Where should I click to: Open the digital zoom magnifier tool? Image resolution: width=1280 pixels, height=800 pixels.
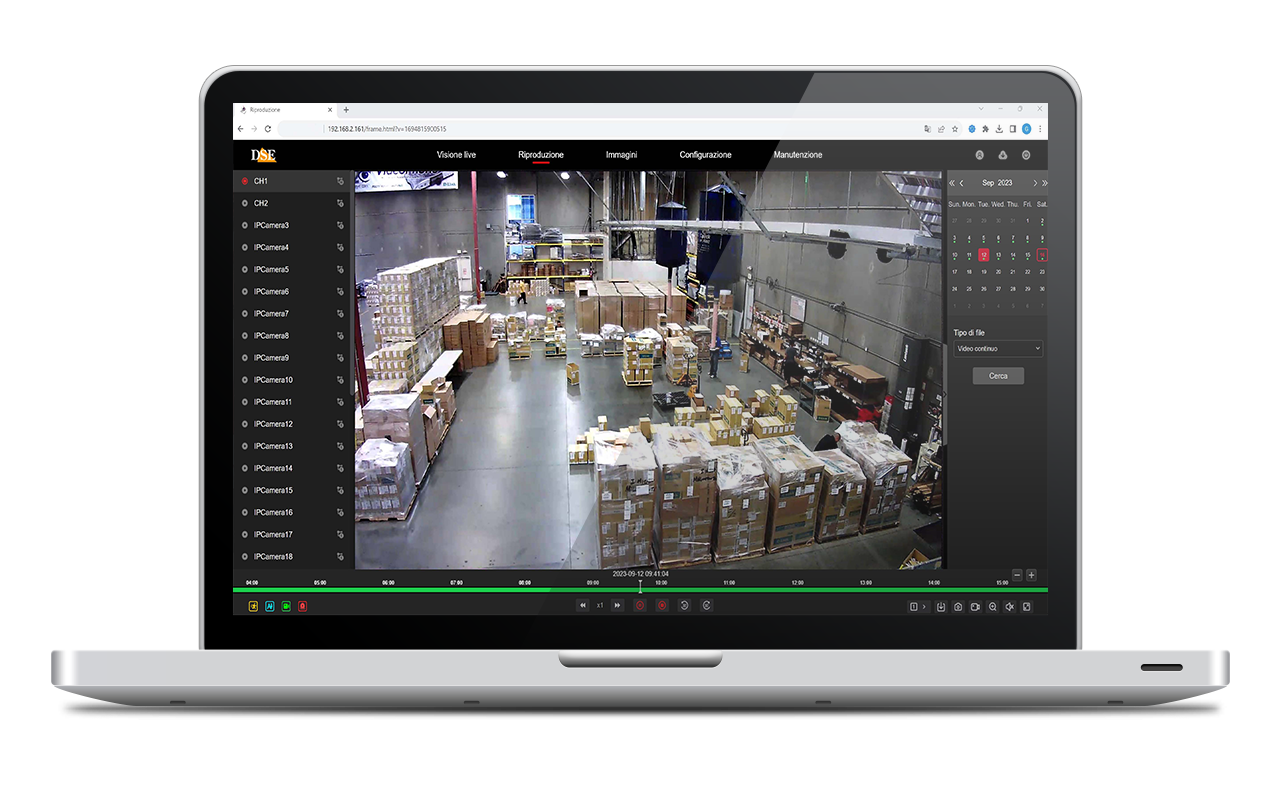click(x=992, y=605)
